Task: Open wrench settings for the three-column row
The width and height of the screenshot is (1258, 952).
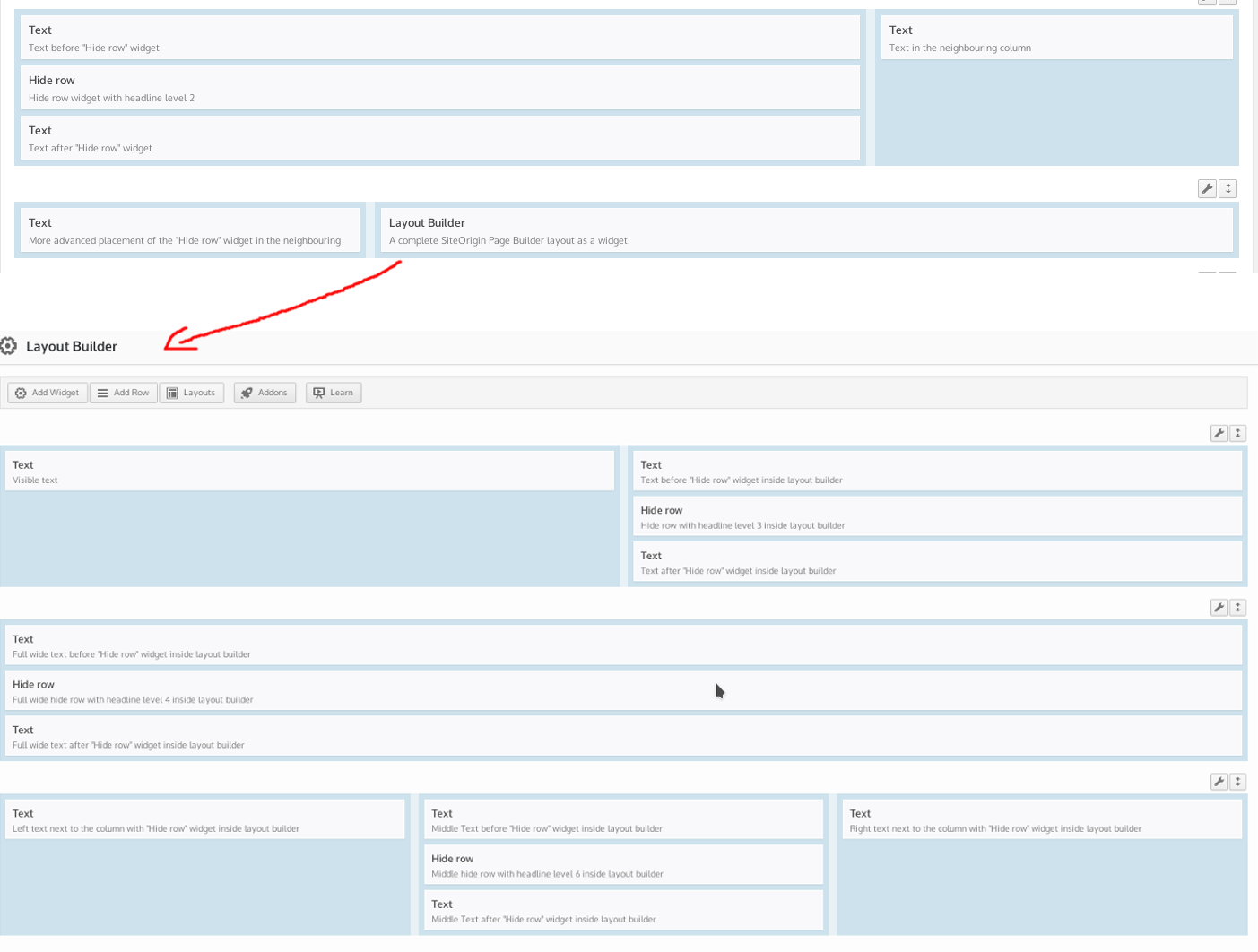Action: 1219,782
